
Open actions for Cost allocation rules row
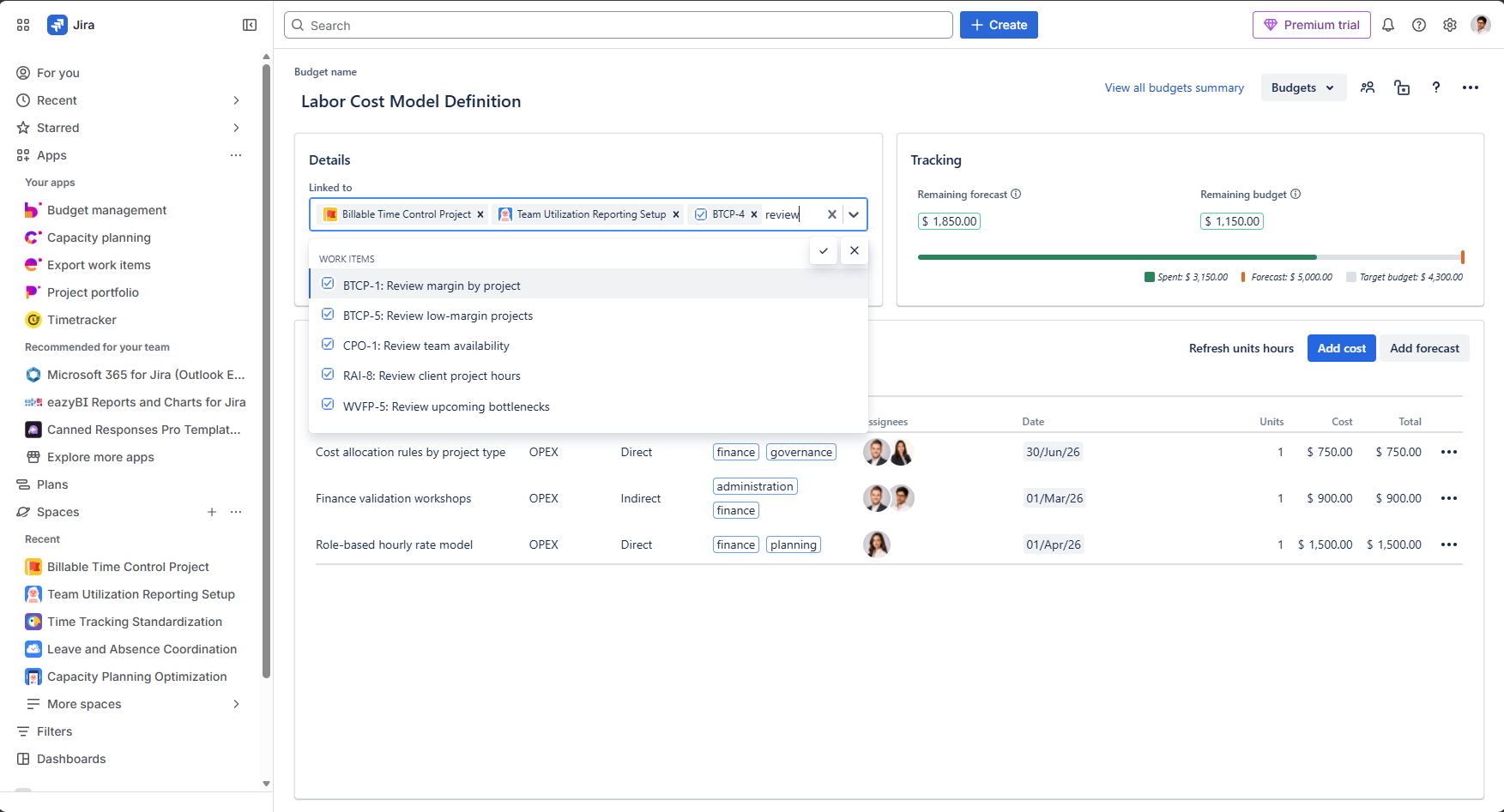click(1449, 452)
